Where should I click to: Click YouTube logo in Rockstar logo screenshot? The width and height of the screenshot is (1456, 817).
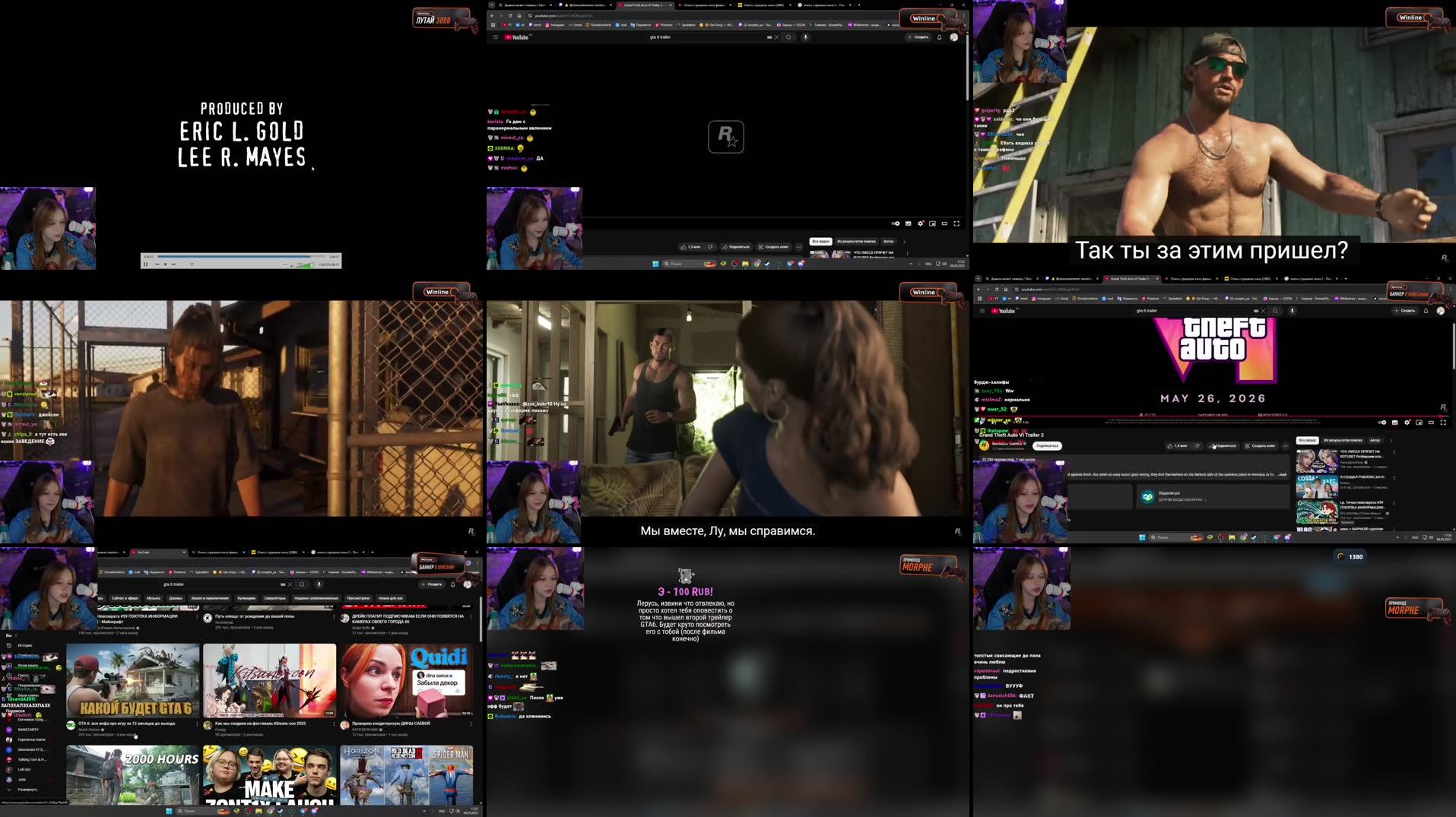point(517,37)
